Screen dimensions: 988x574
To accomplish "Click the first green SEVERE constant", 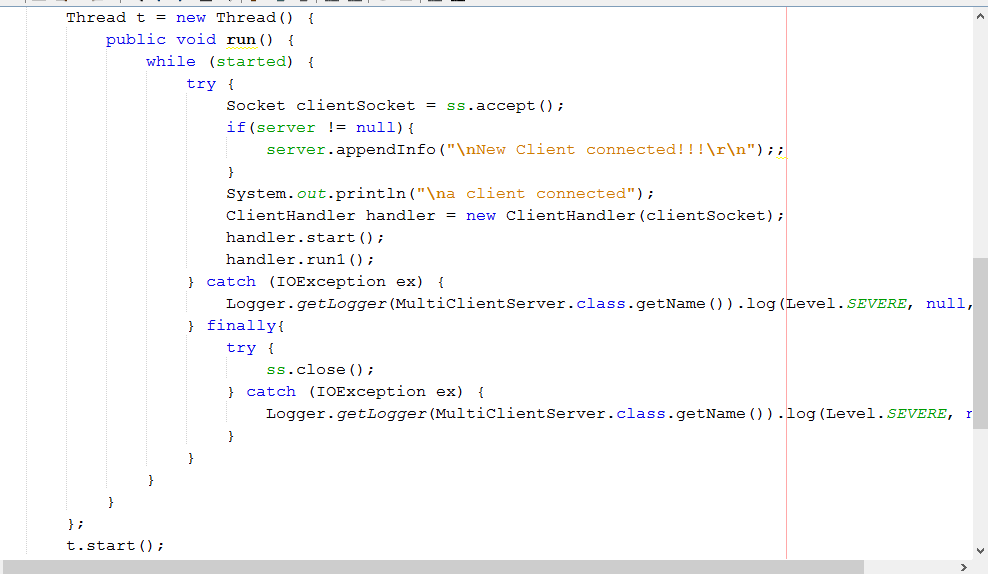I will pyautogui.click(x=876, y=304).
